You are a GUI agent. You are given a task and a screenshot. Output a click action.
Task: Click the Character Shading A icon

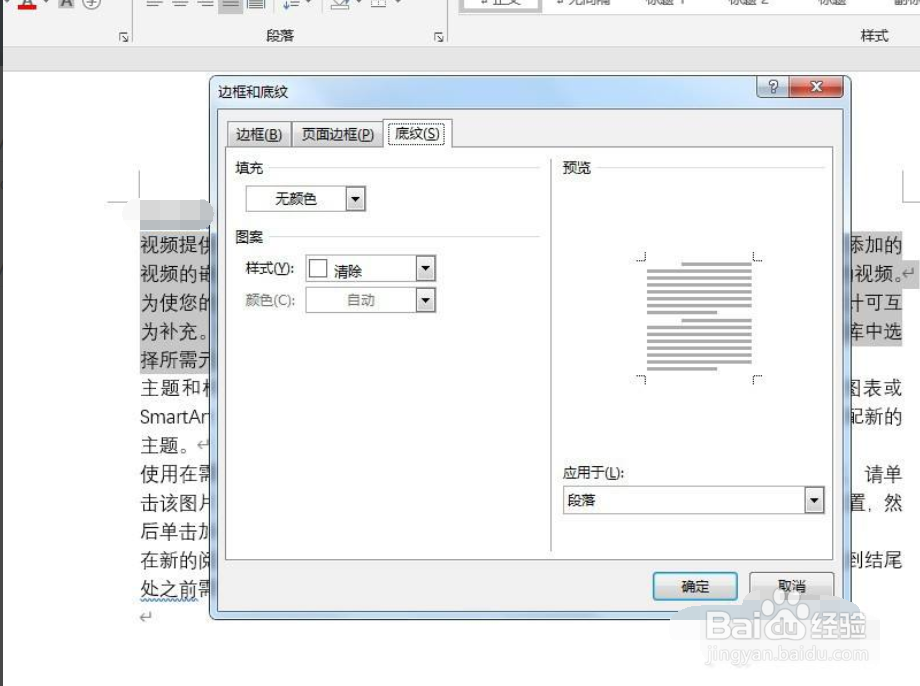pos(64,4)
